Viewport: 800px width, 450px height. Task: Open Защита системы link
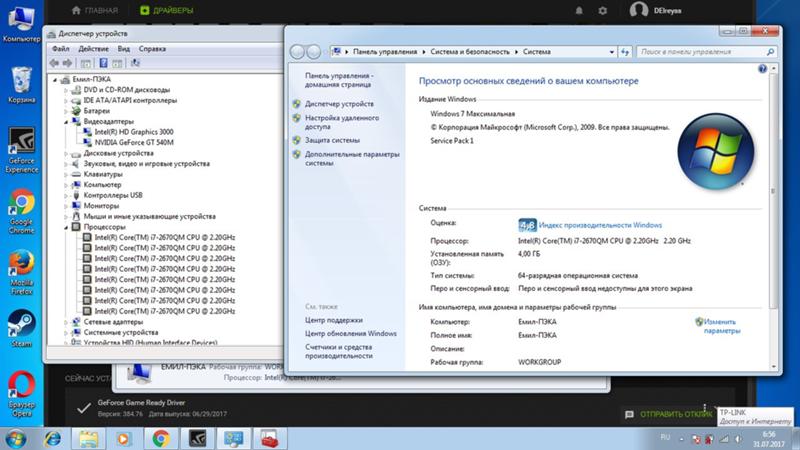pyautogui.click(x=332, y=140)
